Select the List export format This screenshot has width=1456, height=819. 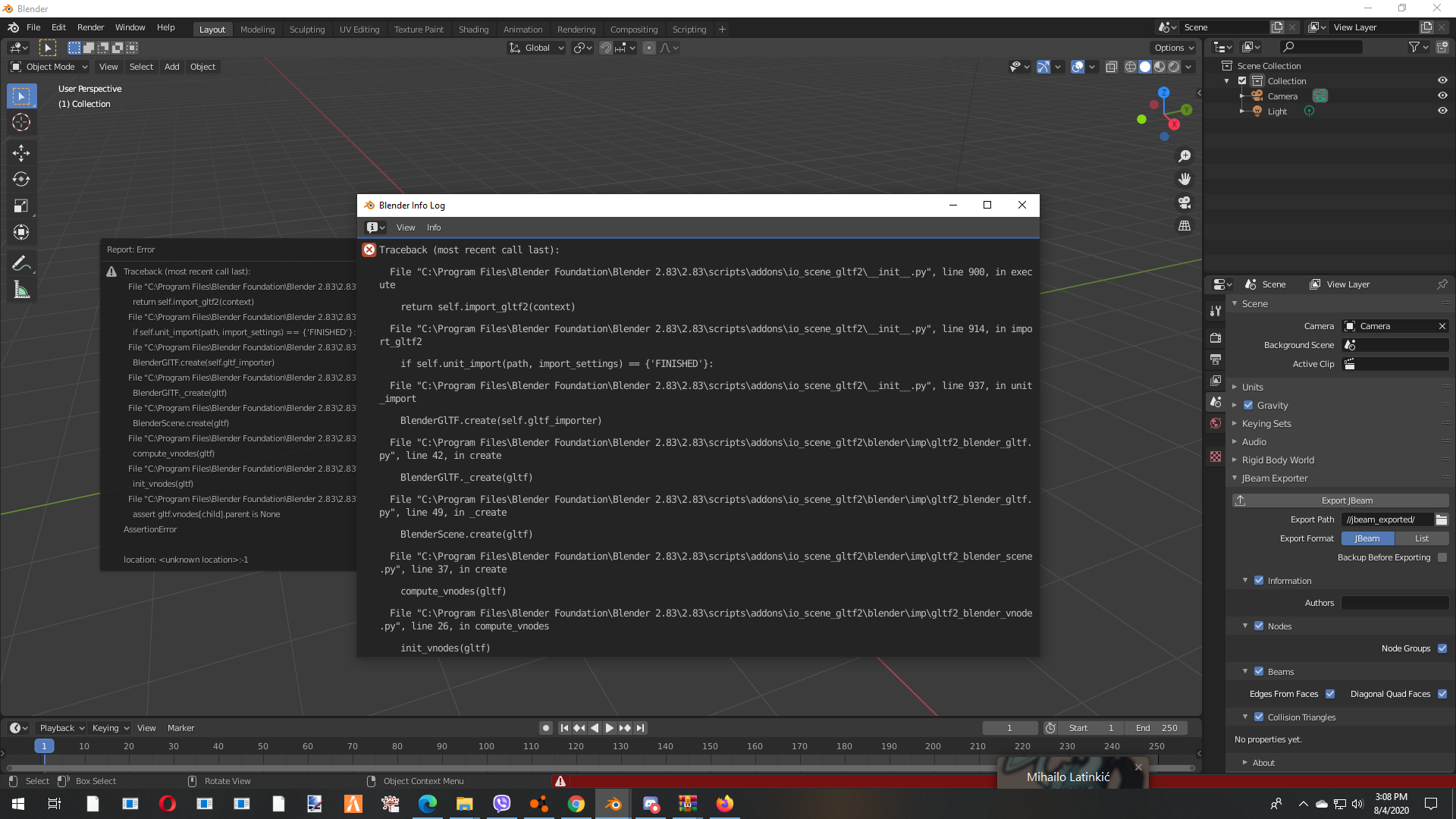point(1421,538)
